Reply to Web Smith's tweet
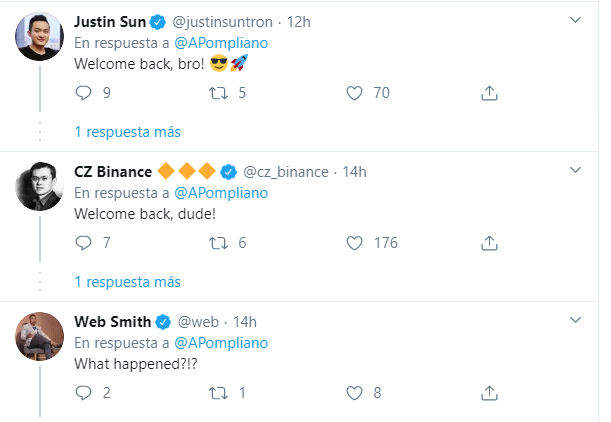Viewport: 611px width, 422px height. 84,393
